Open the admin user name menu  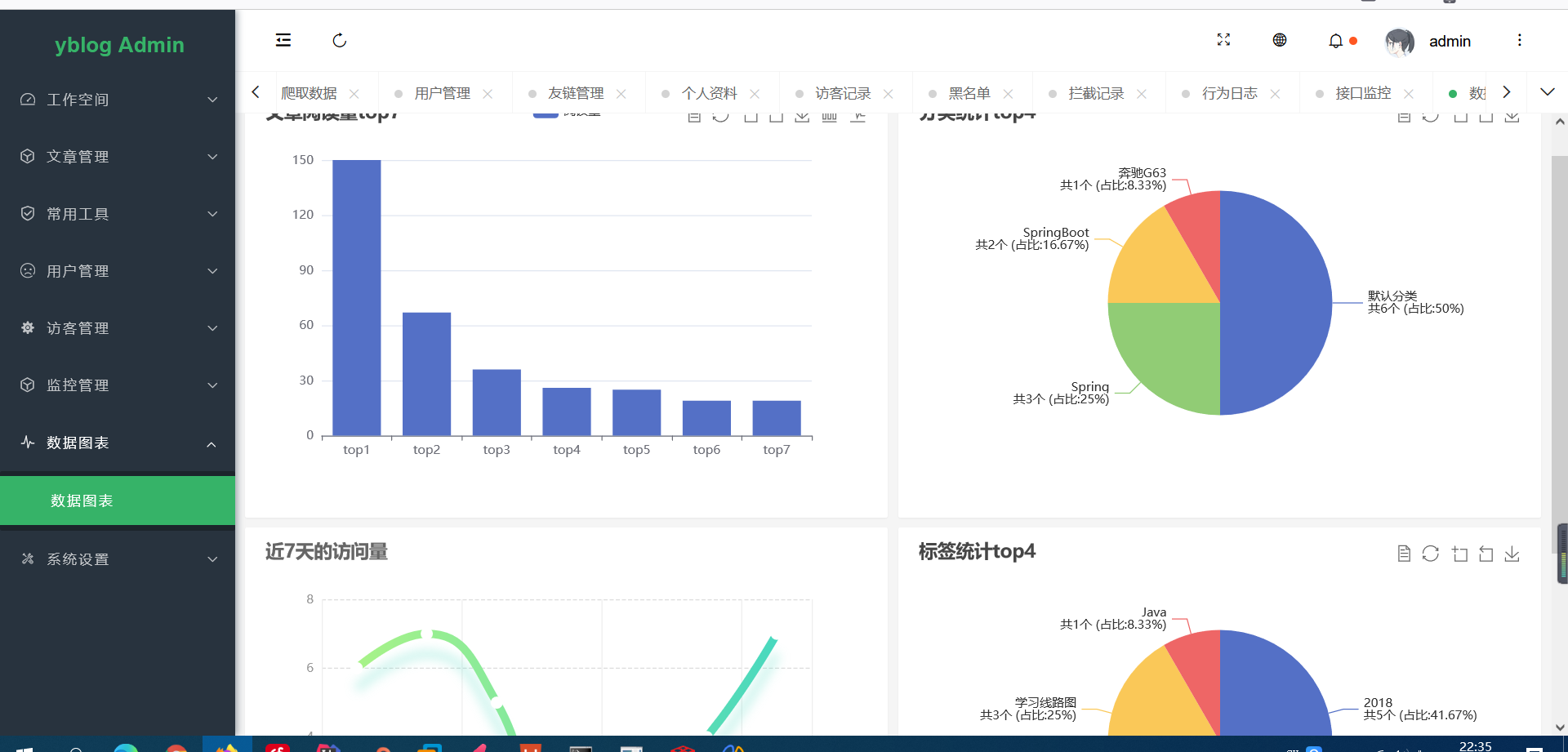(1450, 41)
